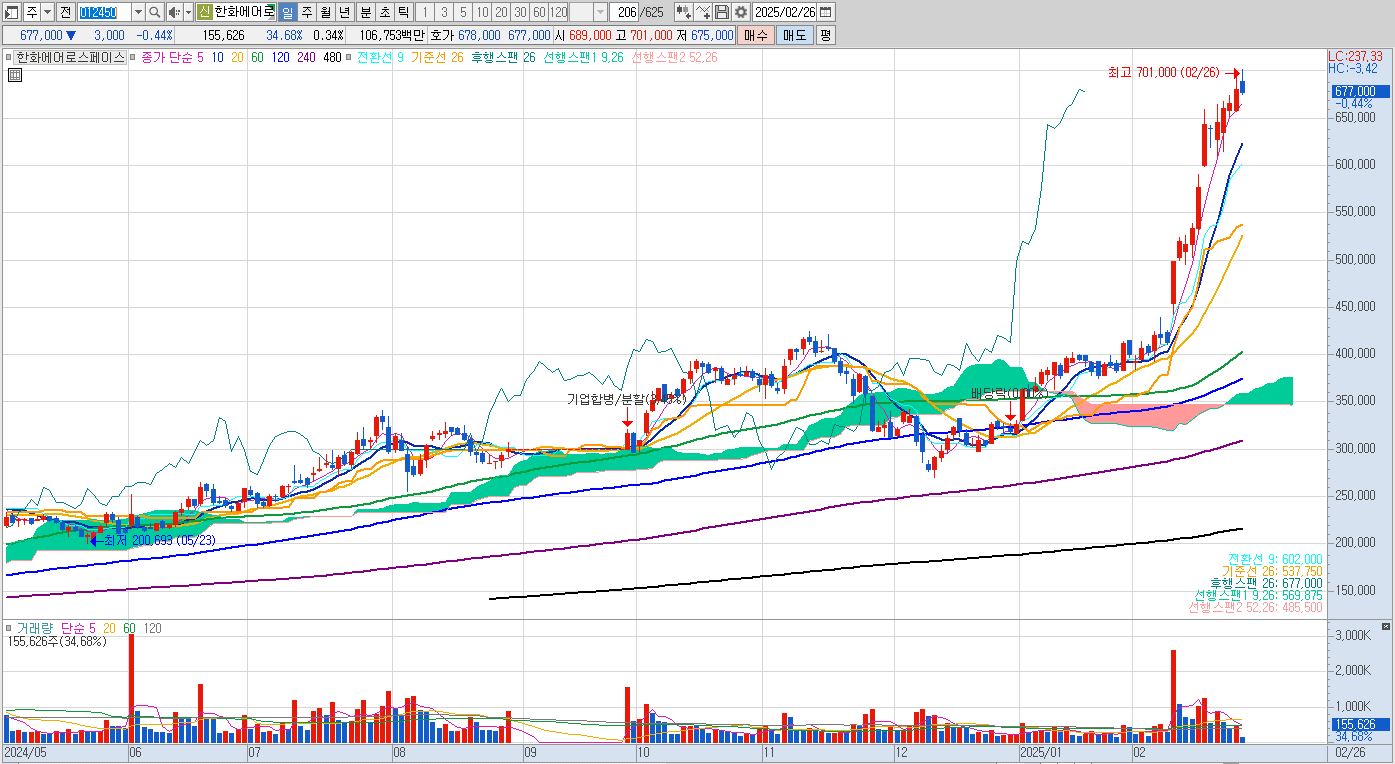Choose the 120 interval button

[x=558, y=12]
